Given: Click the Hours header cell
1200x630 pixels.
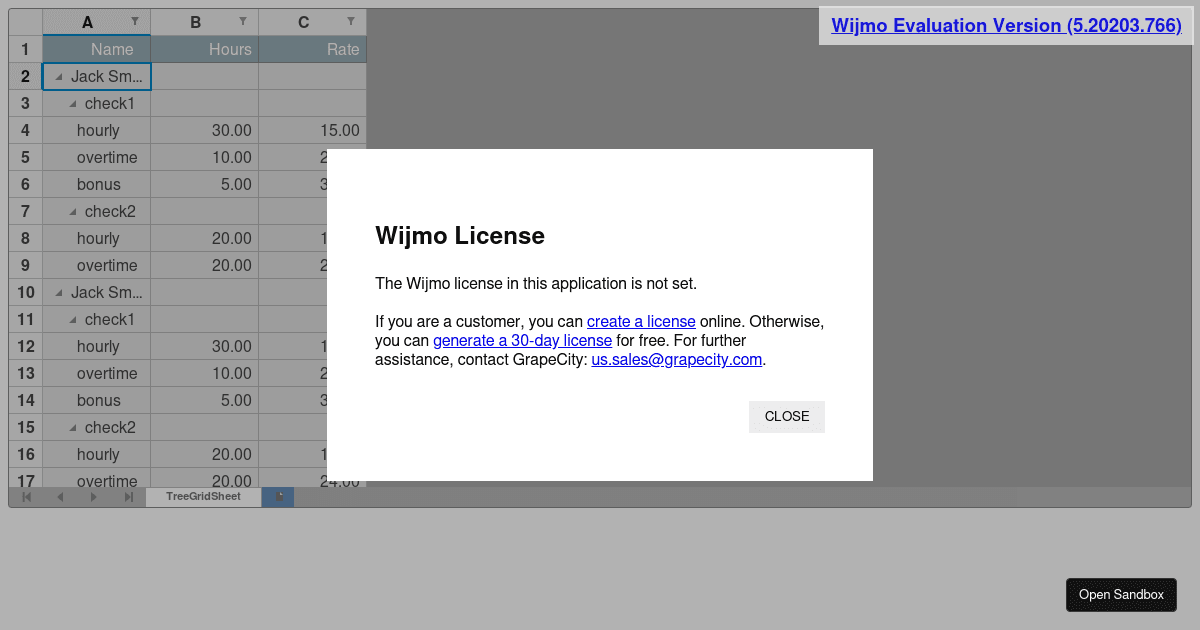Looking at the screenshot, I should [x=205, y=49].
